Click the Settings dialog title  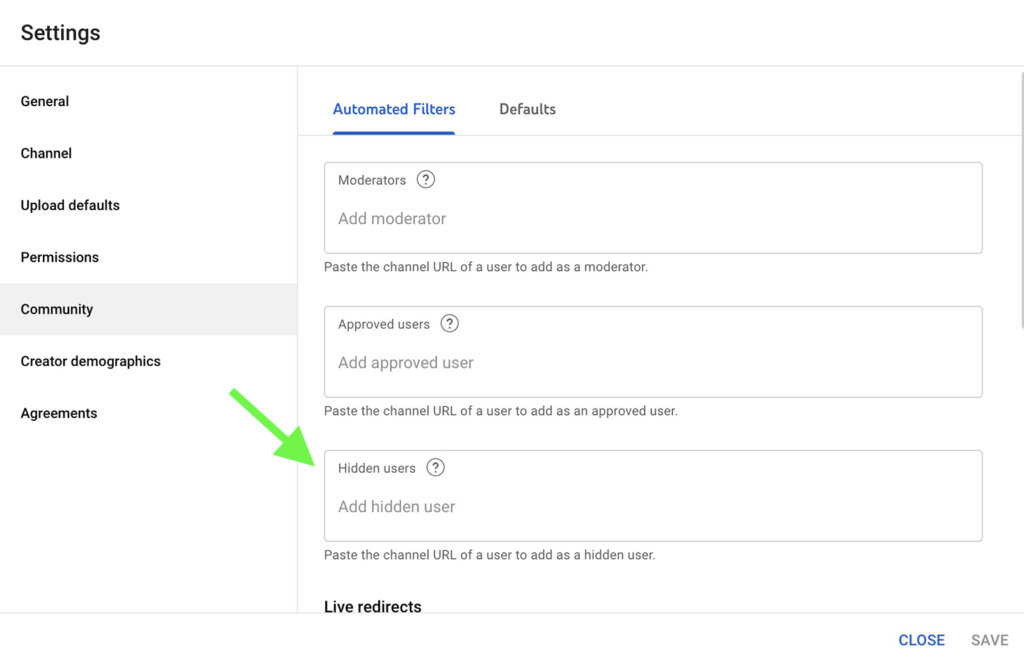60,32
